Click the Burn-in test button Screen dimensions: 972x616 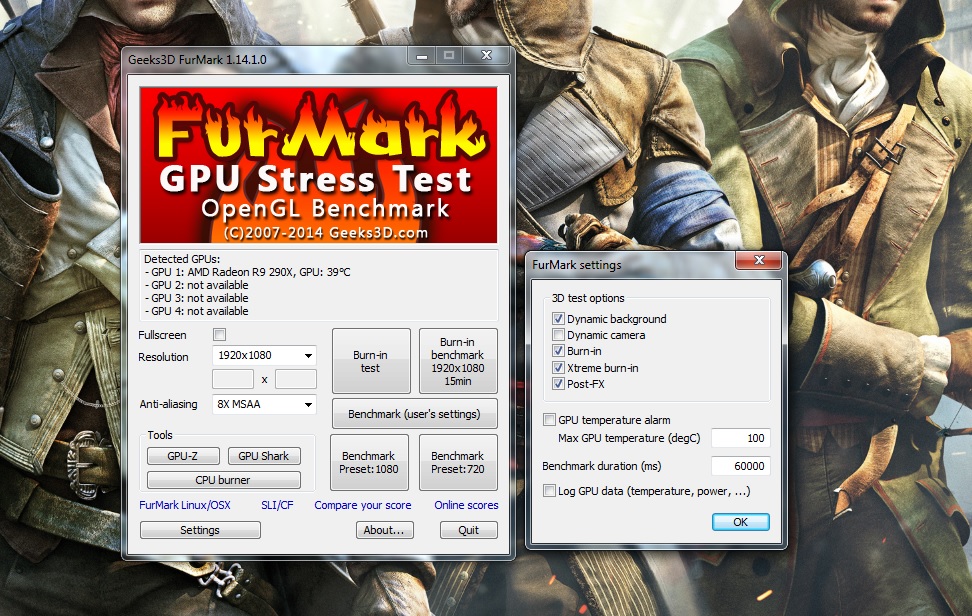point(370,361)
